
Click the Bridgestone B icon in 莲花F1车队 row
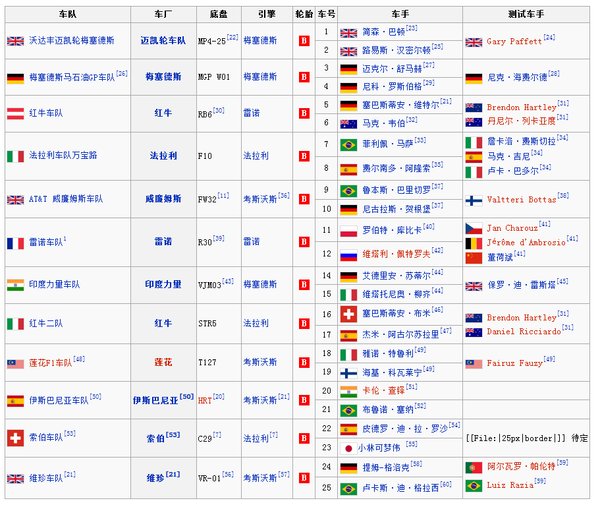304,362
